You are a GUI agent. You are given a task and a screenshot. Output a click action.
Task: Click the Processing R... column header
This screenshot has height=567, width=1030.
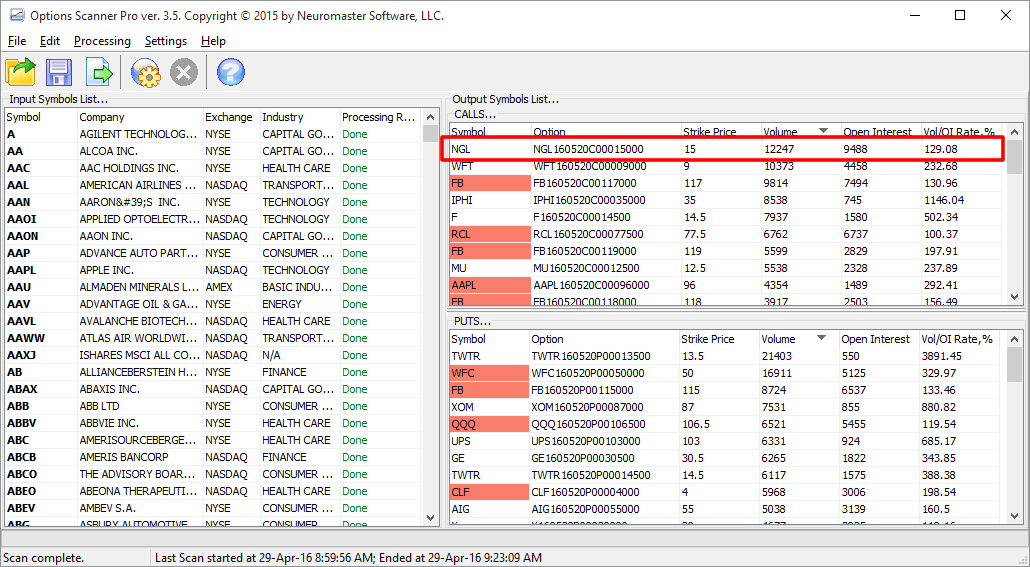pos(380,117)
